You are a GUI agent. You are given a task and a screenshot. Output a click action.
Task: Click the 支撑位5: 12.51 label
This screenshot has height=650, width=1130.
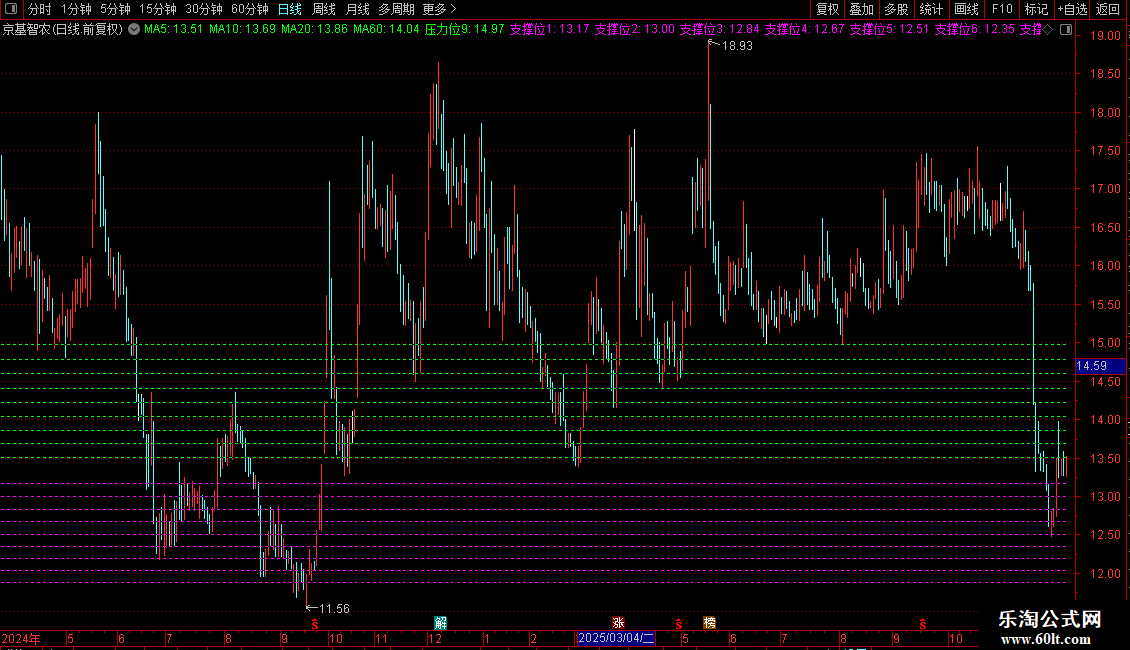[889, 30]
